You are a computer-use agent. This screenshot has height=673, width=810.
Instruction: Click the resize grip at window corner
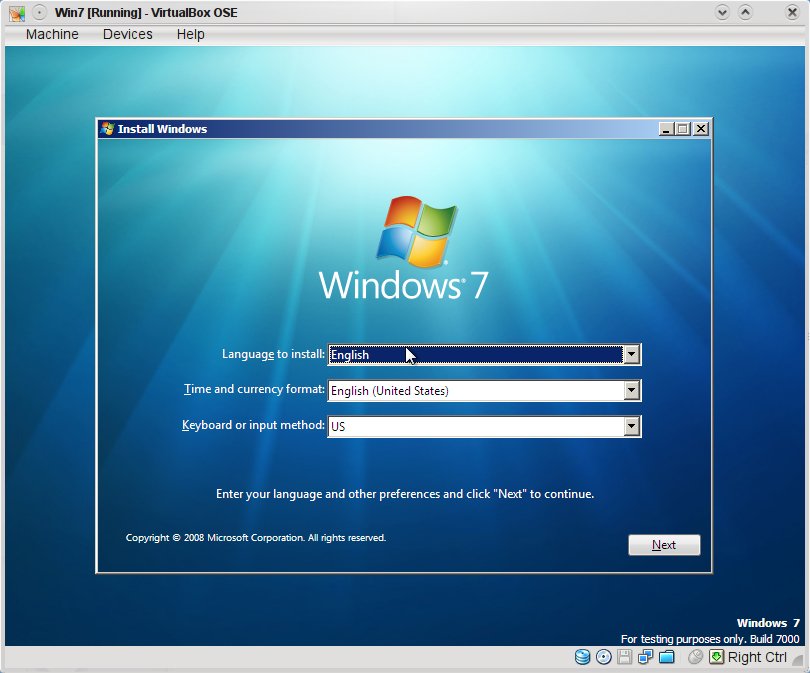[x=798, y=659]
